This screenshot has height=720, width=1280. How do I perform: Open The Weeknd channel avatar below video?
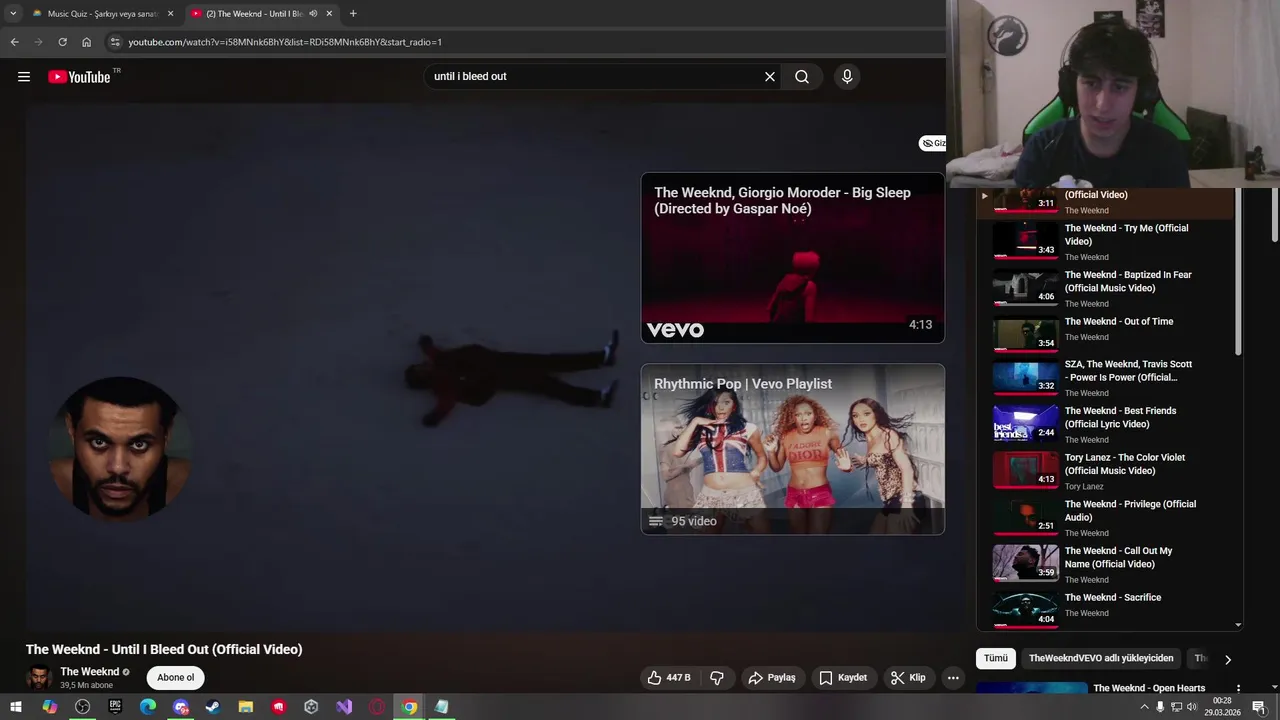click(39, 678)
